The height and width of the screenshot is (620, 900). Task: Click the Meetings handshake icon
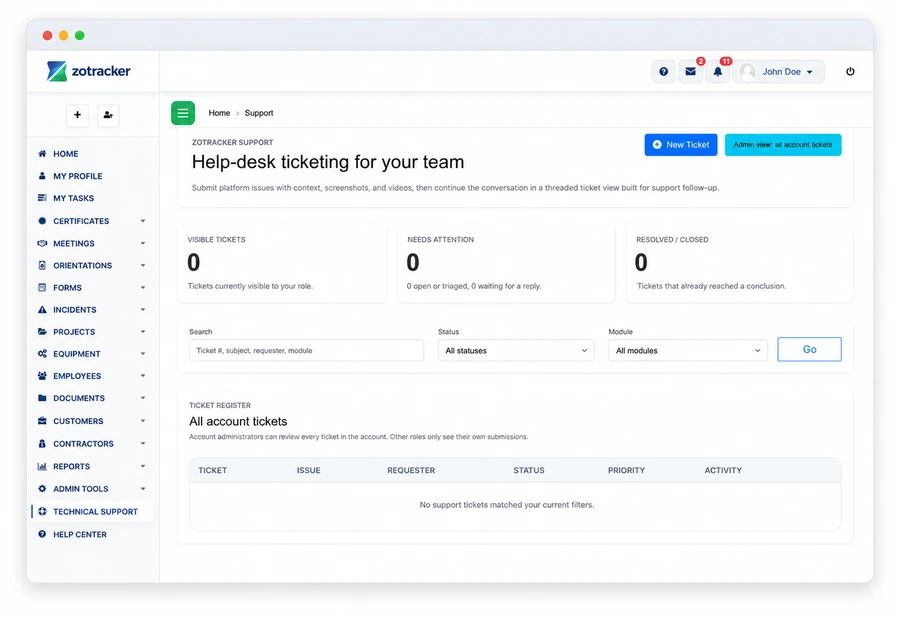point(42,243)
